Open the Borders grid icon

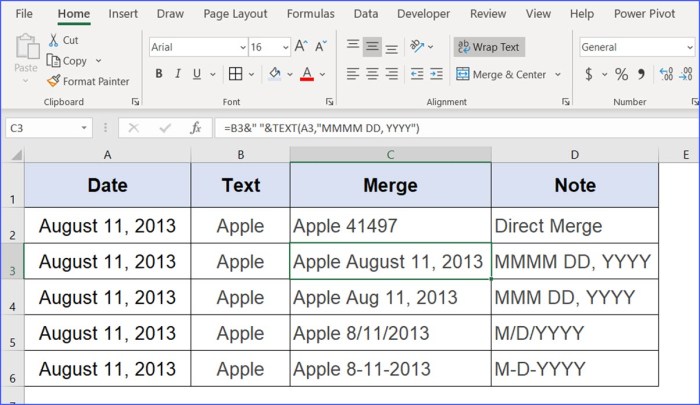pos(235,74)
